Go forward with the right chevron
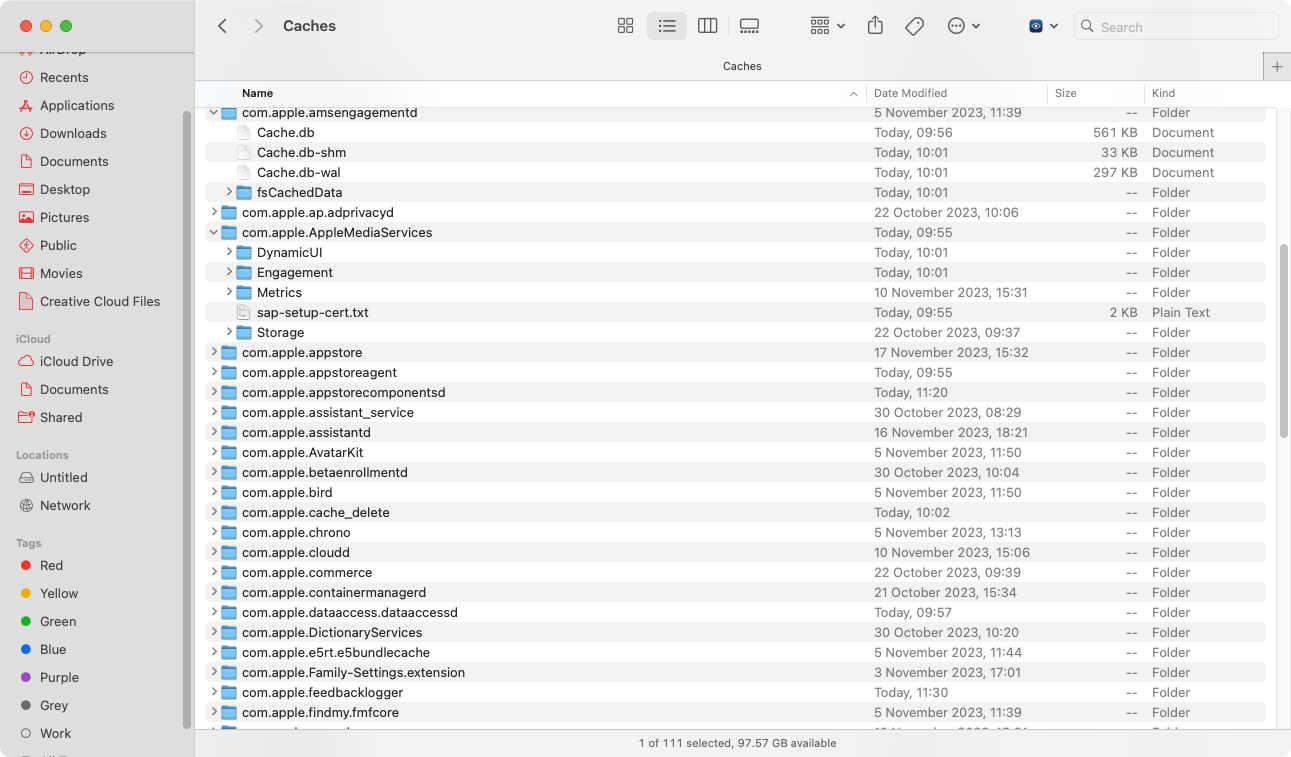1291x757 pixels. tap(258, 26)
